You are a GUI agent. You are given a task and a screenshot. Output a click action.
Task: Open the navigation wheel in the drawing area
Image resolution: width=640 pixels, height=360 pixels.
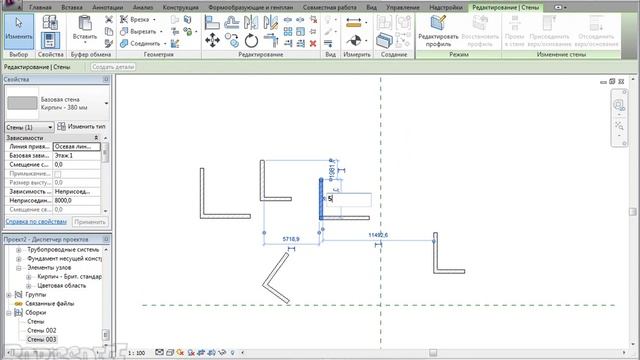click(619, 105)
